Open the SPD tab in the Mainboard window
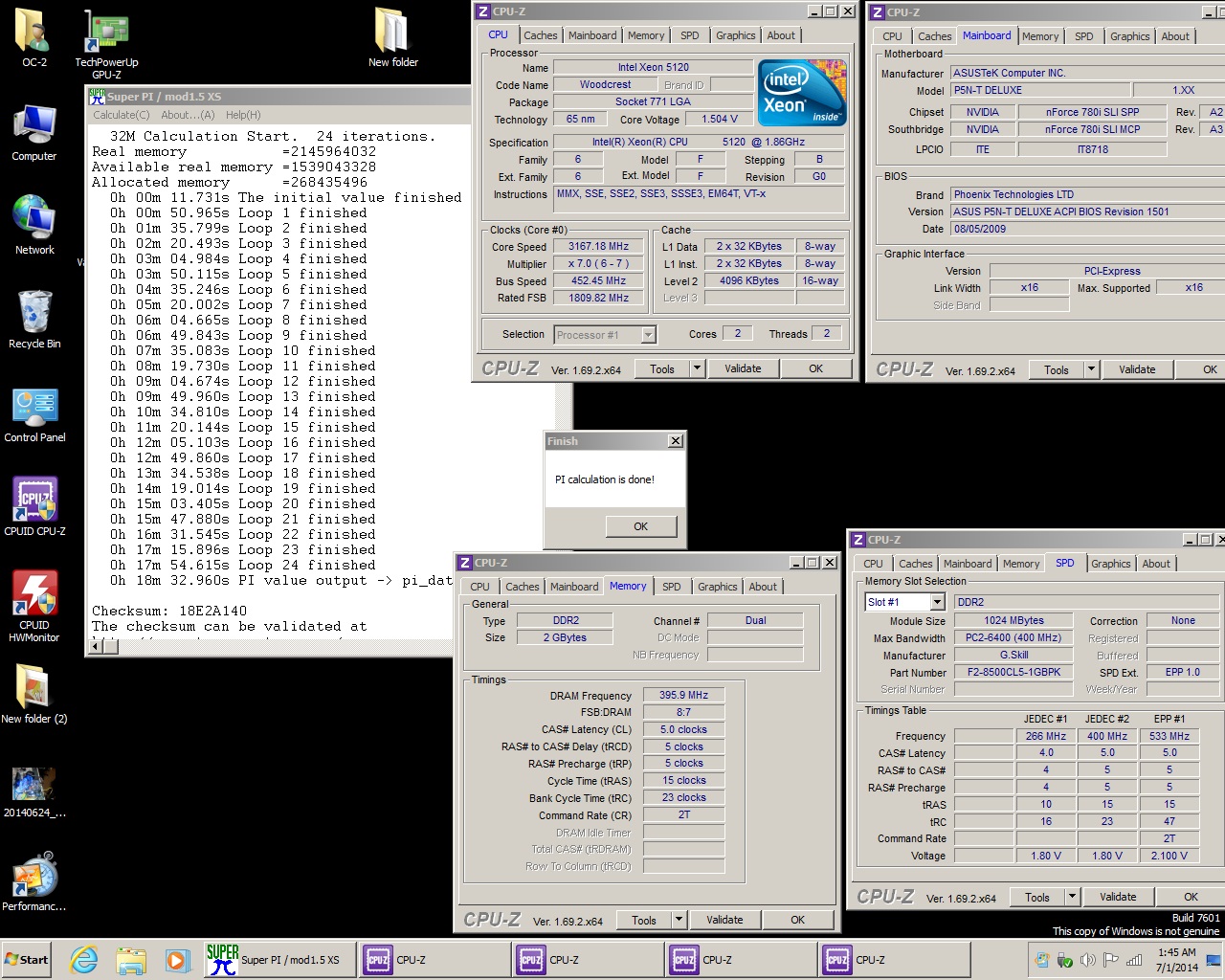This screenshot has height=980, width=1225. (x=1083, y=36)
